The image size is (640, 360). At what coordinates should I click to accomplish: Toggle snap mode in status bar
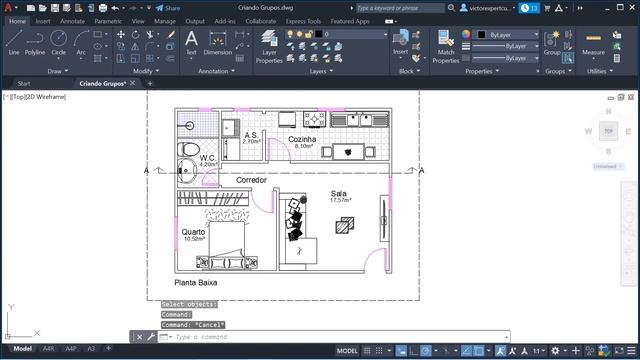(379, 351)
